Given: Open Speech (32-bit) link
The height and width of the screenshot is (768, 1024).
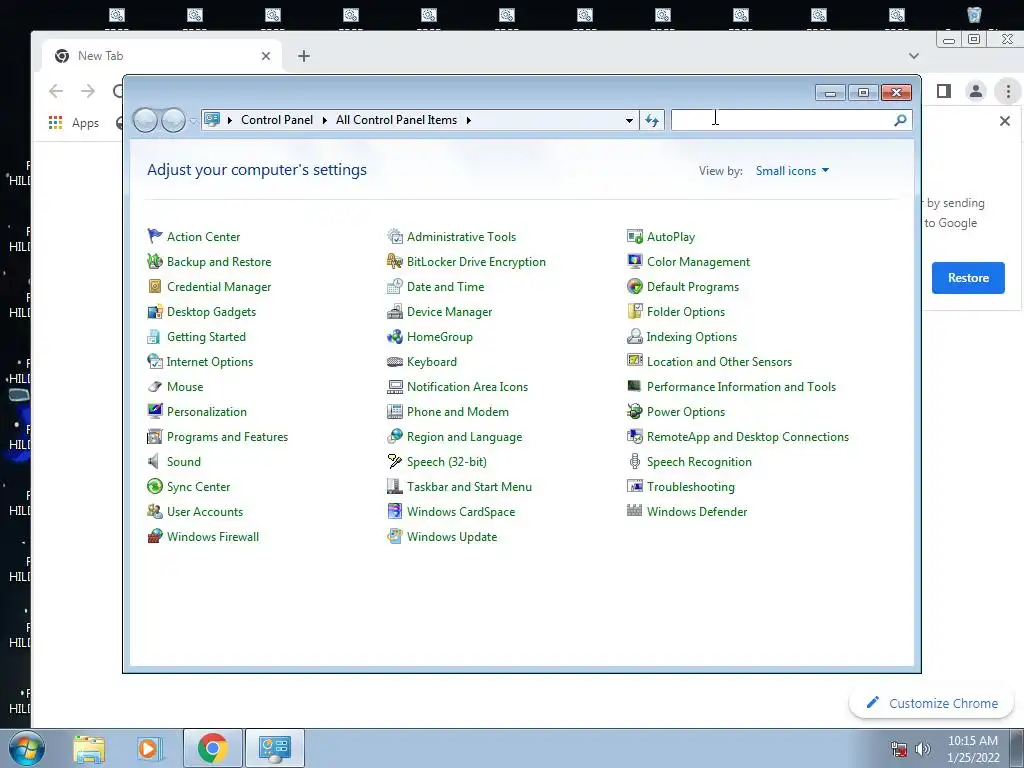Looking at the screenshot, I should (447, 462).
